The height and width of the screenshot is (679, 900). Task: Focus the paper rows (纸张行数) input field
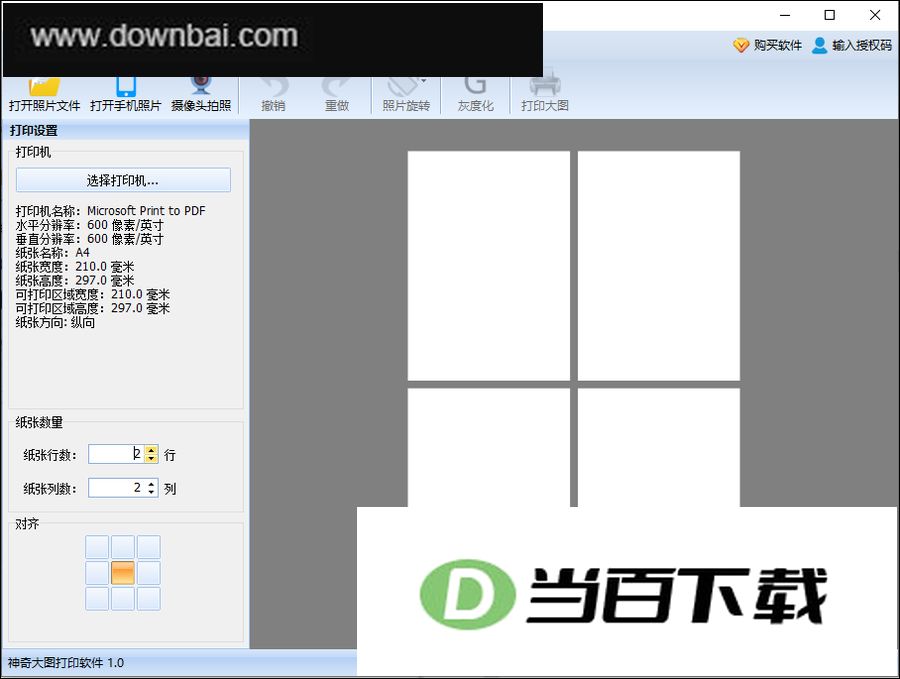[116, 454]
